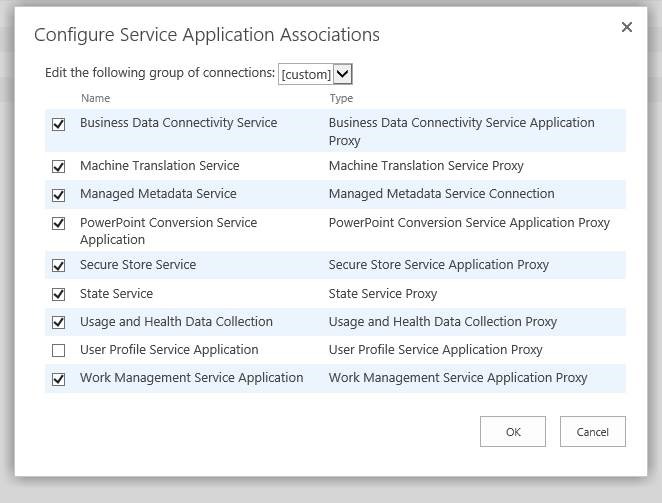Uncheck State Service checkbox

coord(59,295)
